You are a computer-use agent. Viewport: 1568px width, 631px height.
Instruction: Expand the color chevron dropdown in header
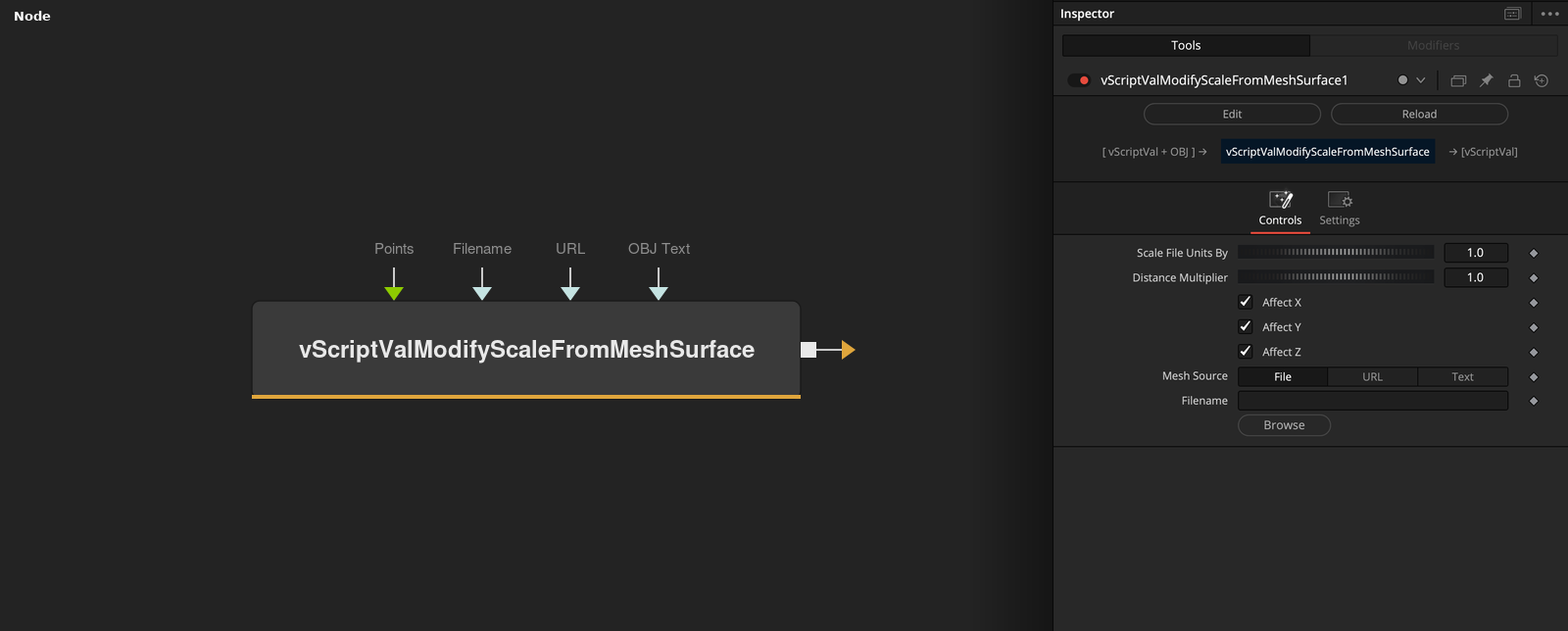pyautogui.click(x=1421, y=80)
